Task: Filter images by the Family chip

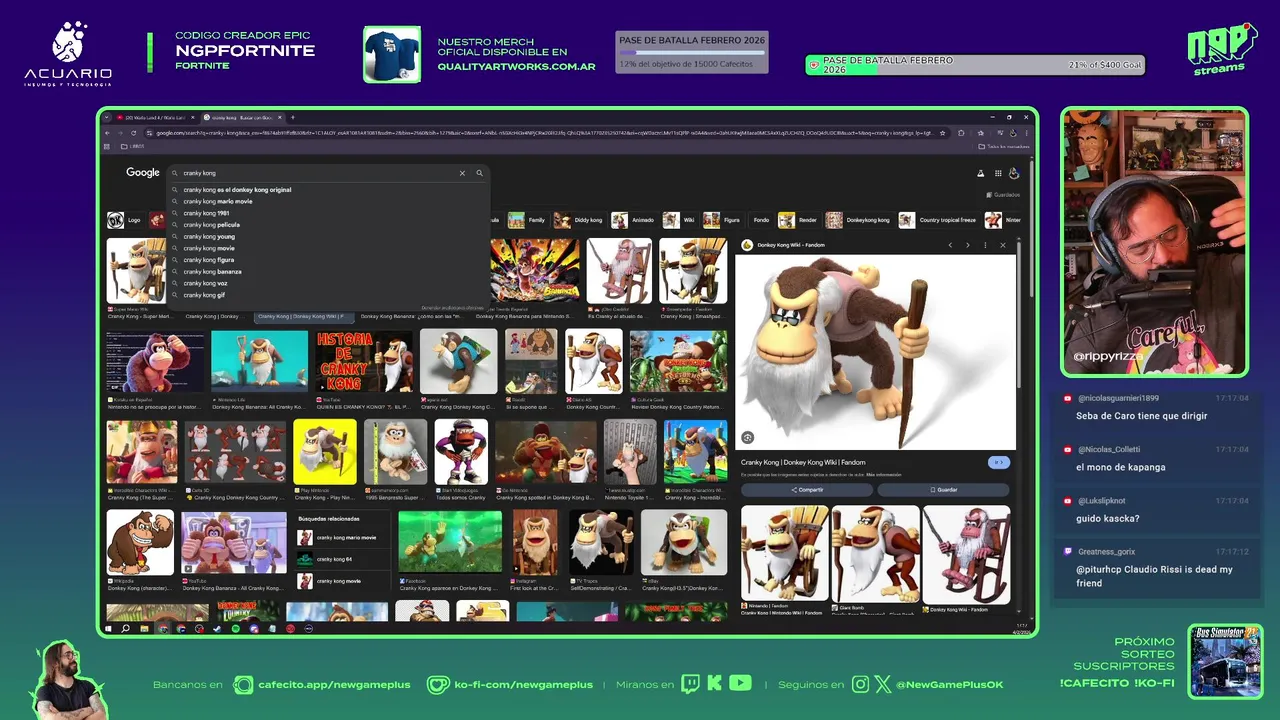Action: click(527, 220)
